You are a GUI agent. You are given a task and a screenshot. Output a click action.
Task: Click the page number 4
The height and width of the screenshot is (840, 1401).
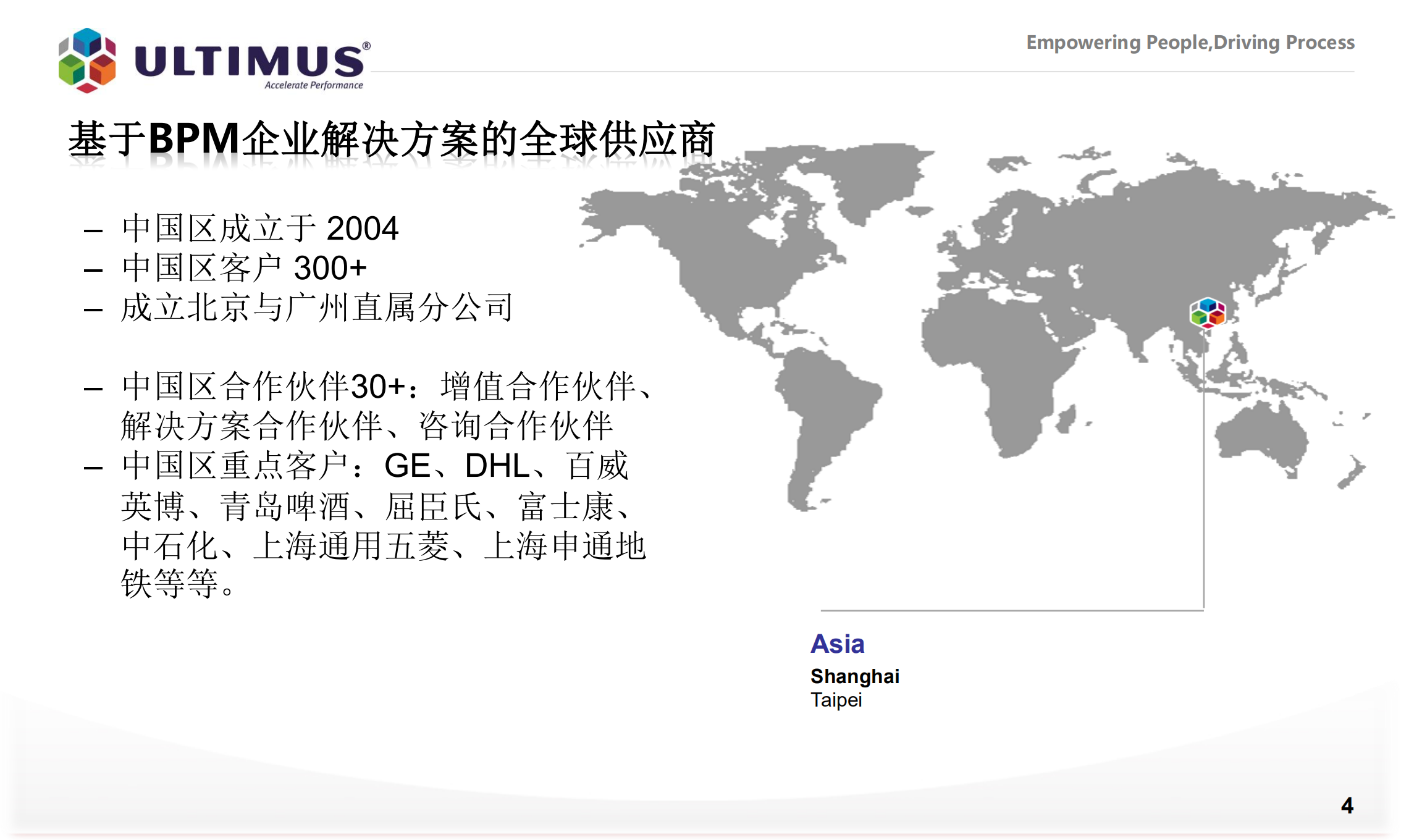1348,805
